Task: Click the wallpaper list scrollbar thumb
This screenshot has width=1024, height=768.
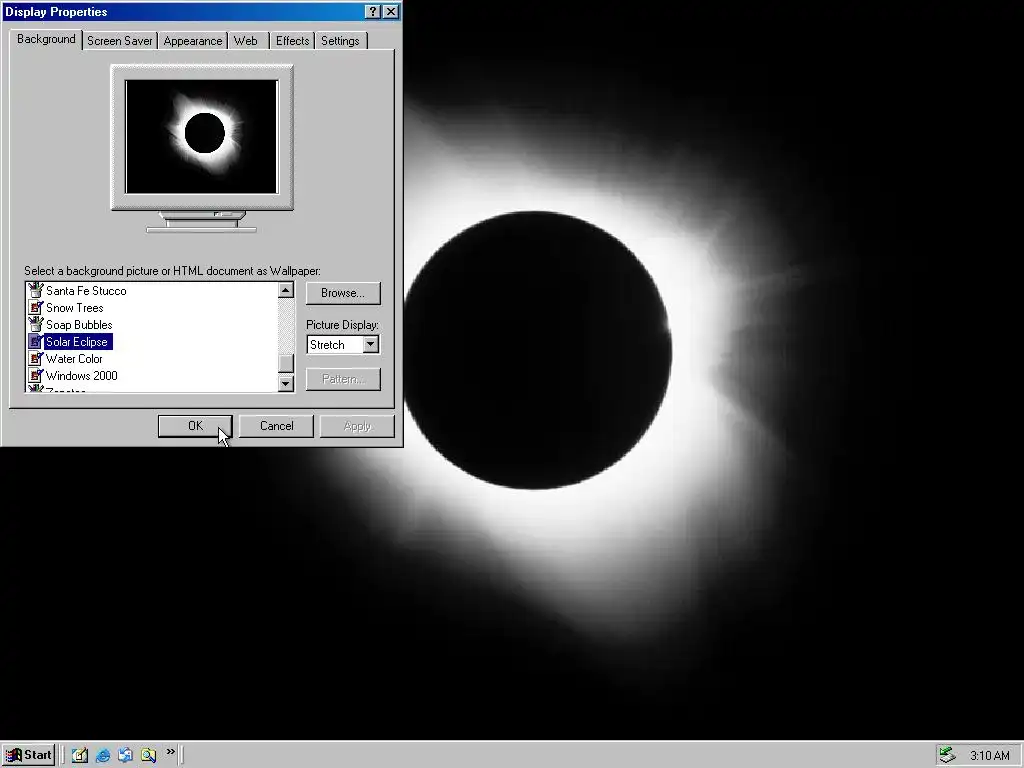Action: click(285, 364)
